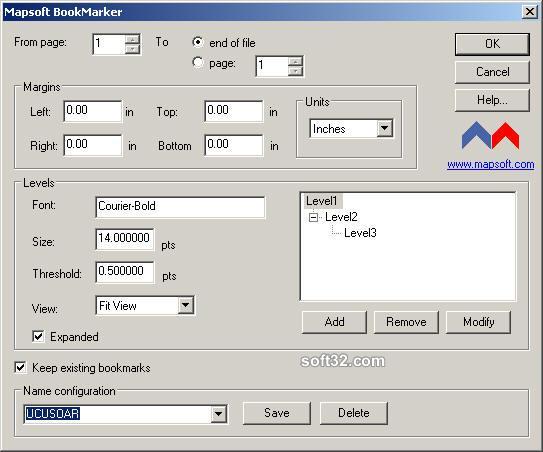
Task: Select Level3 in the levels tree
Action: click(360, 233)
